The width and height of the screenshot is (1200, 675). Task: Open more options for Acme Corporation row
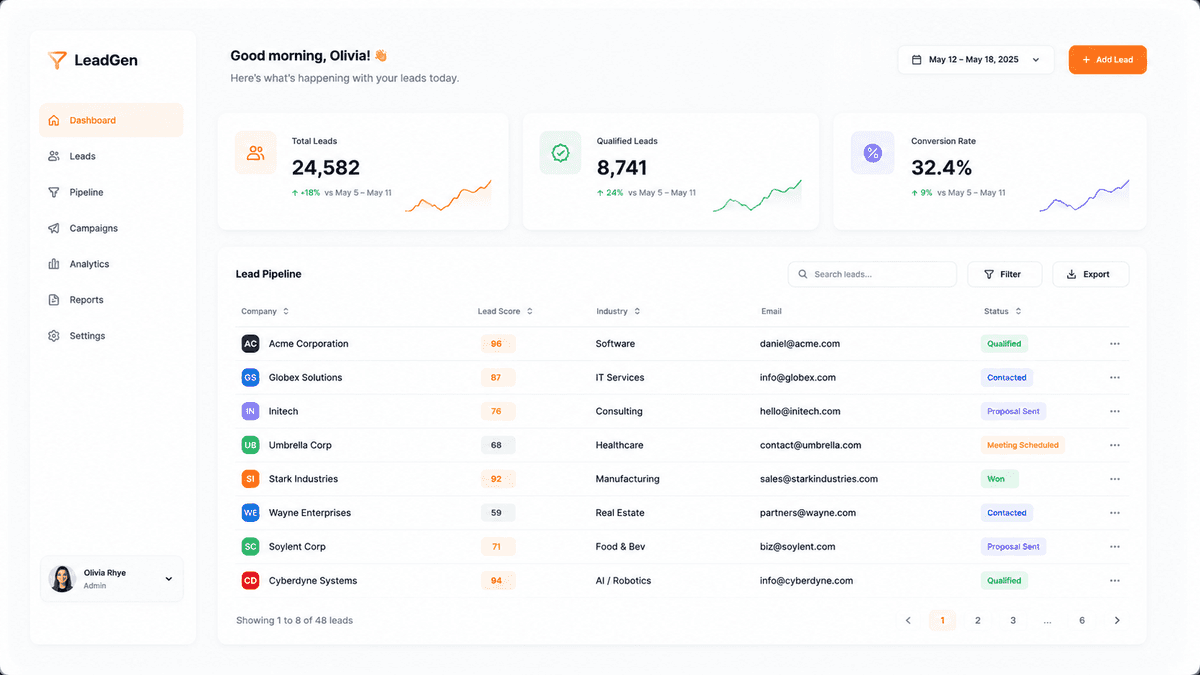pos(1115,344)
